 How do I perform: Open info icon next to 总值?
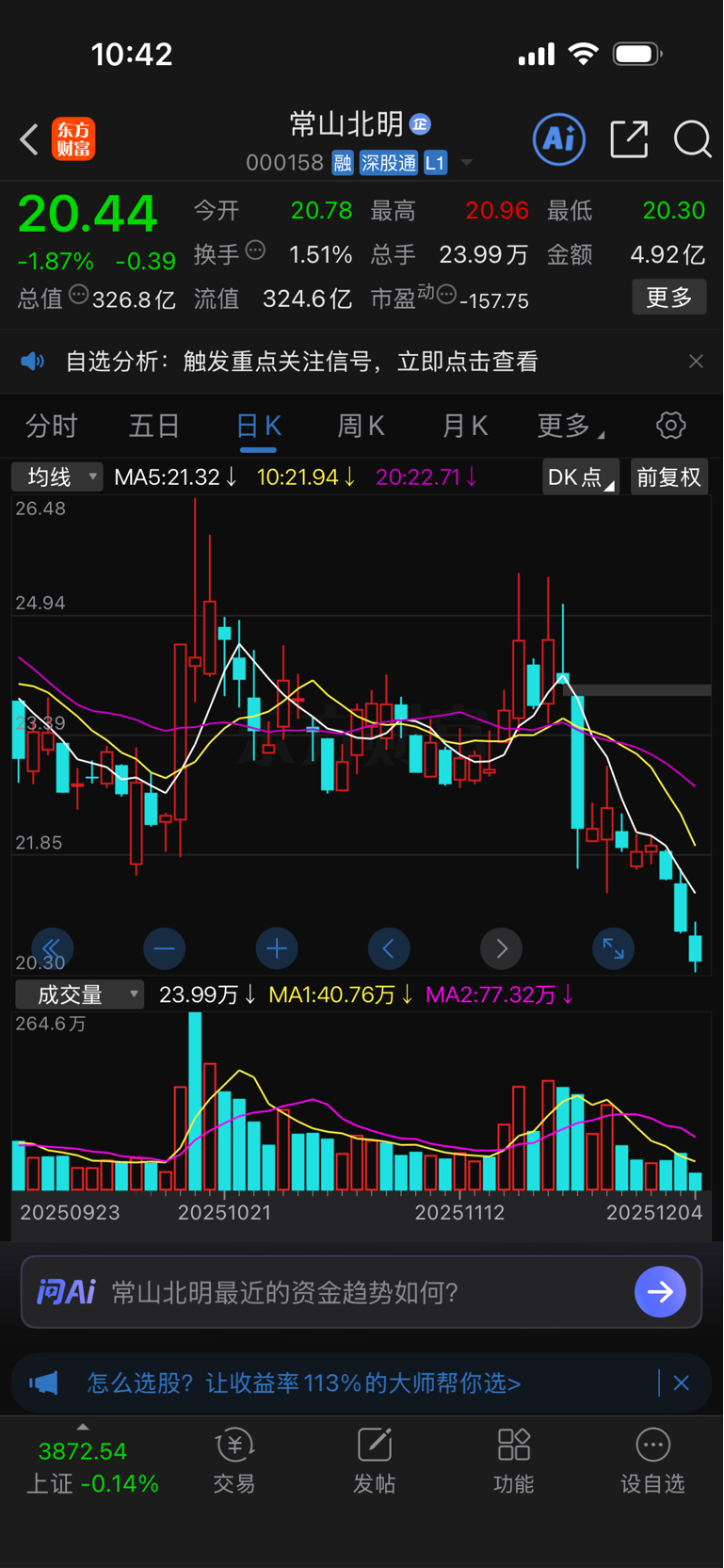pyautogui.click(x=79, y=295)
